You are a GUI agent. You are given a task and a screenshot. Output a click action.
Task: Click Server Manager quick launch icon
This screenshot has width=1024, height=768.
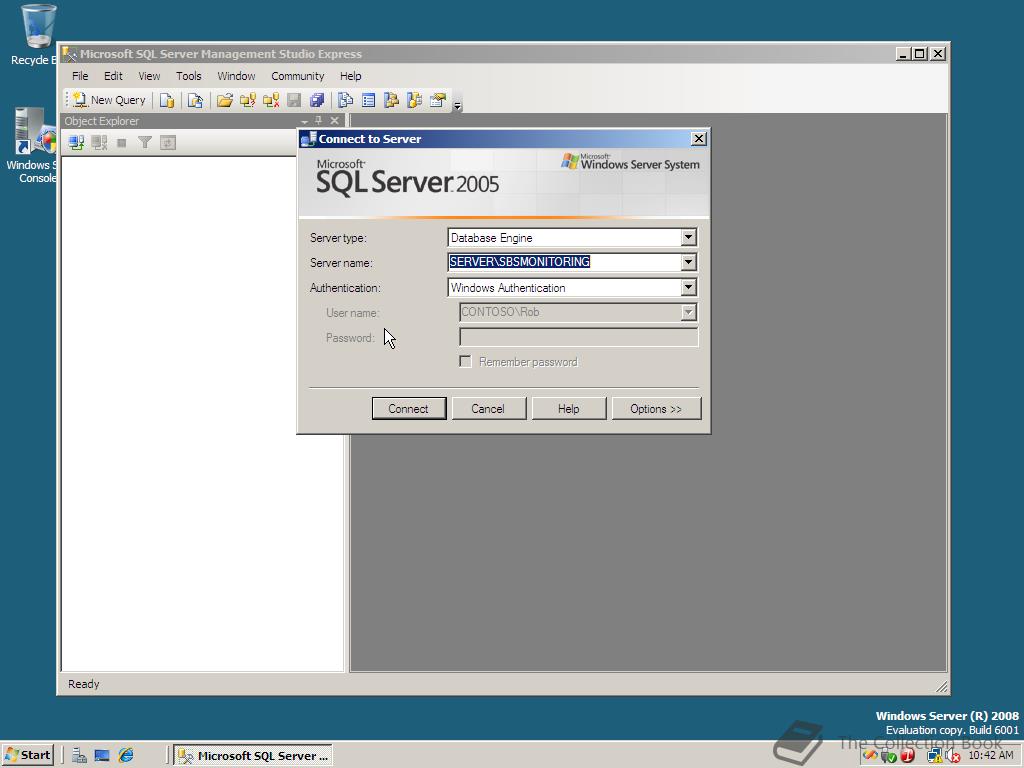(80, 756)
